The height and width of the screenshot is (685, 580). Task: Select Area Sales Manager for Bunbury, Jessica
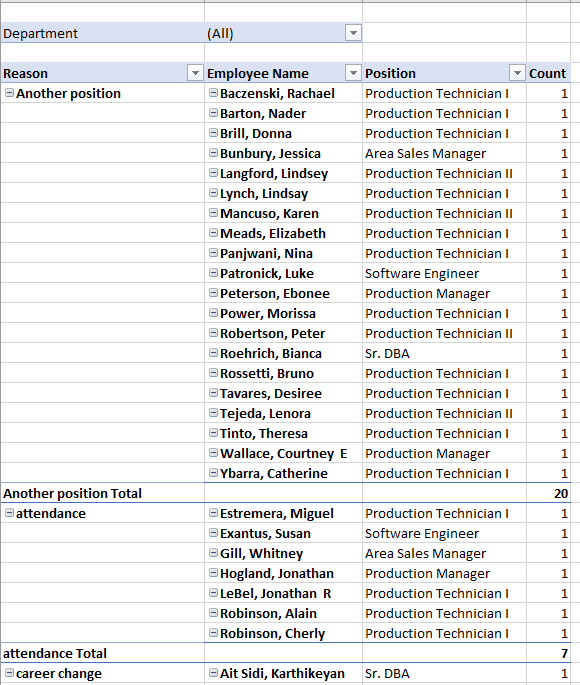444,153
